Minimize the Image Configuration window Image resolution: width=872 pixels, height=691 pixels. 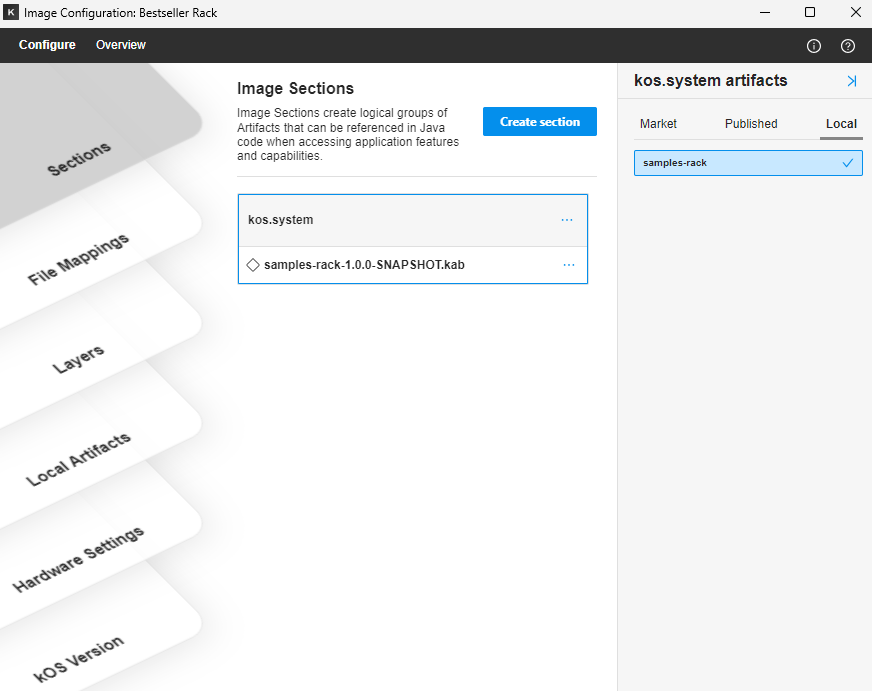click(x=765, y=12)
